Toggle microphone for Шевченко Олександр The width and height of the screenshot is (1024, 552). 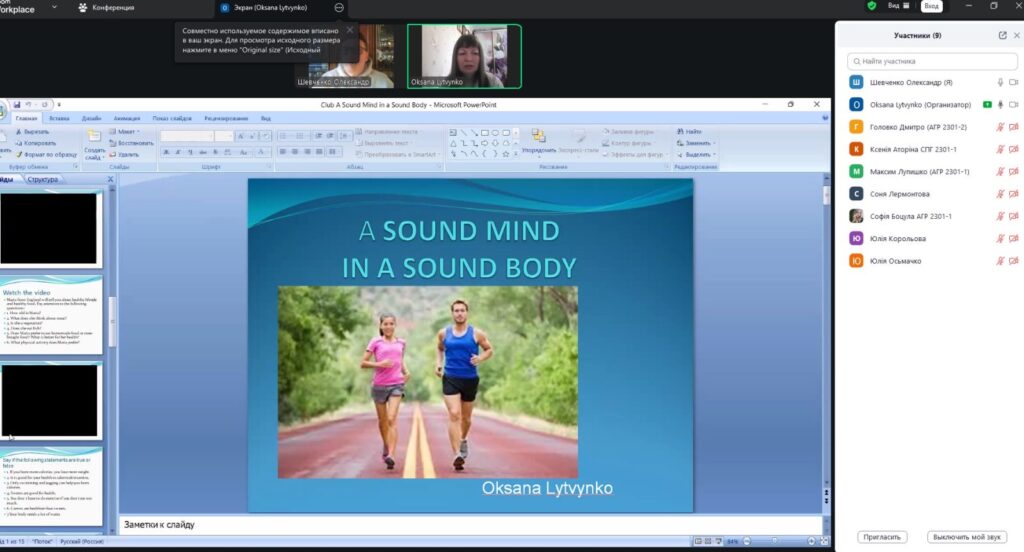coord(999,82)
